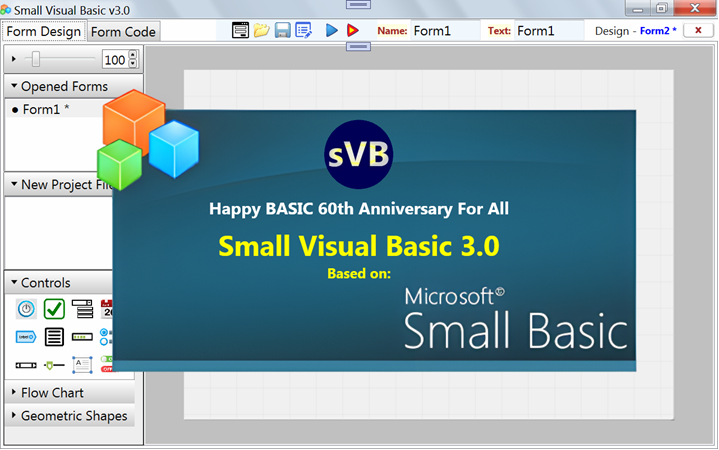Expand the Flow Chart section

15,393
